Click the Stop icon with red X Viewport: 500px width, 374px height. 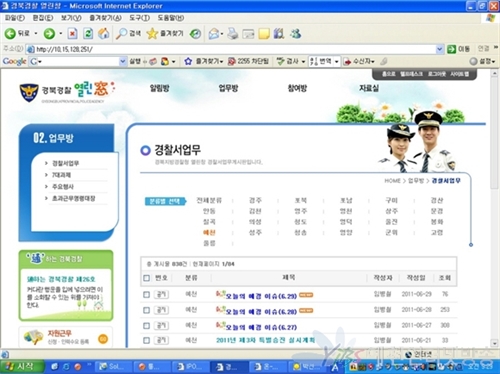click(72, 33)
